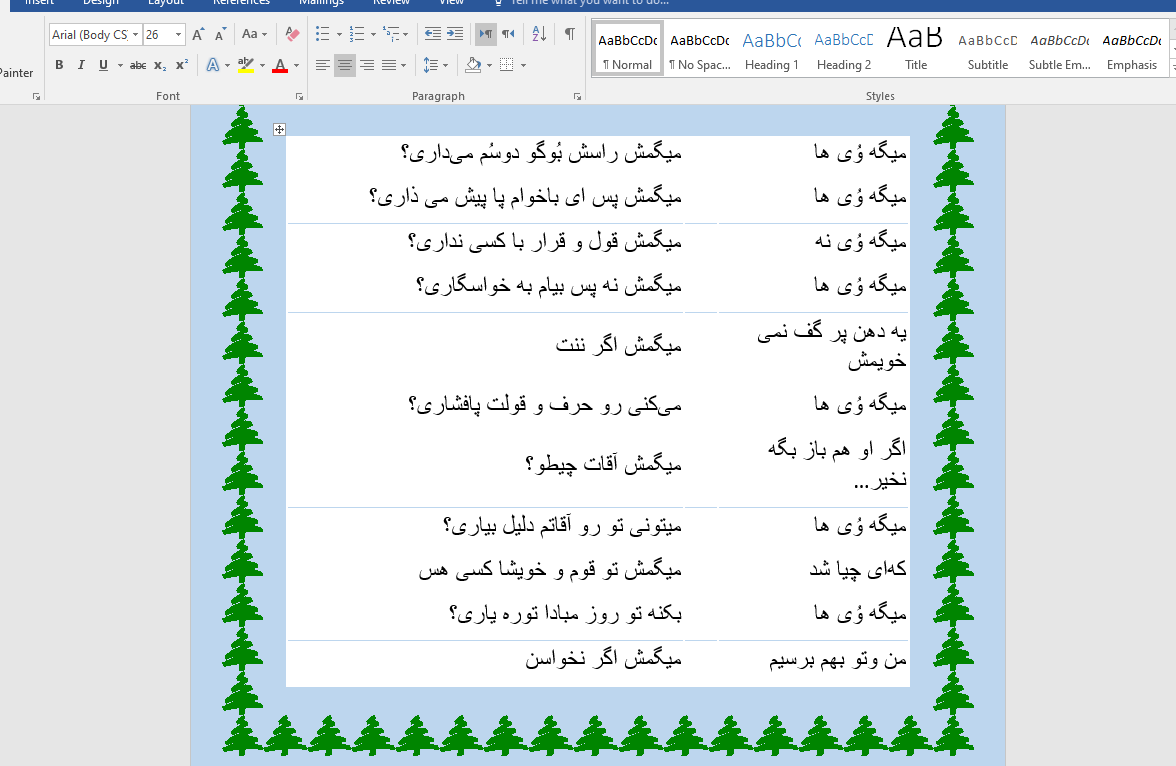The width and height of the screenshot is (1176, 766).
Task: Apply subscript formatting
Action: (160, 64)
